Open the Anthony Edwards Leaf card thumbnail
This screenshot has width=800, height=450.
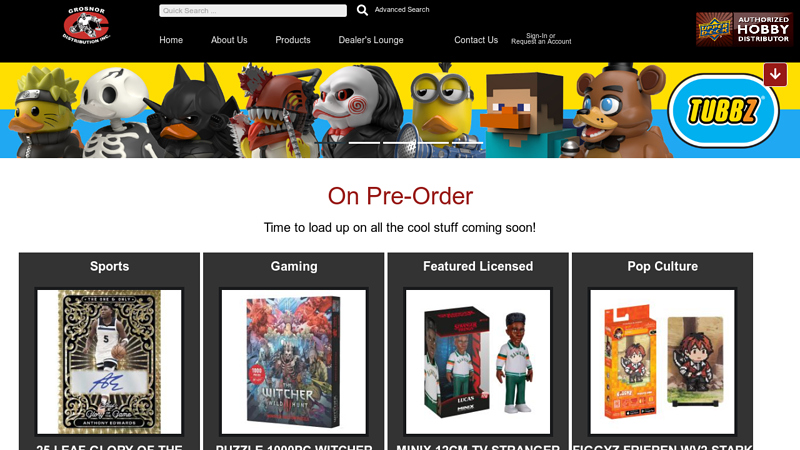[109, 362]
